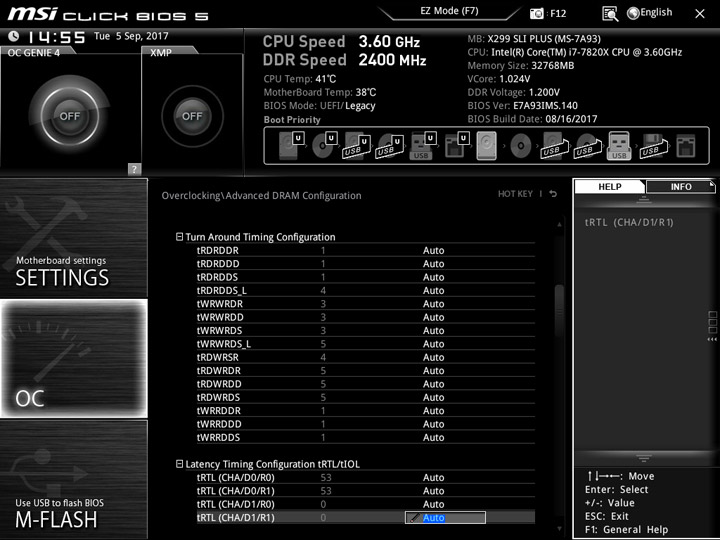Screen dimensions: 720x540
Task: Click the Overclocking\Advanced DRAM Configuration breadcrumb
Action: click(x=261, y=196)
